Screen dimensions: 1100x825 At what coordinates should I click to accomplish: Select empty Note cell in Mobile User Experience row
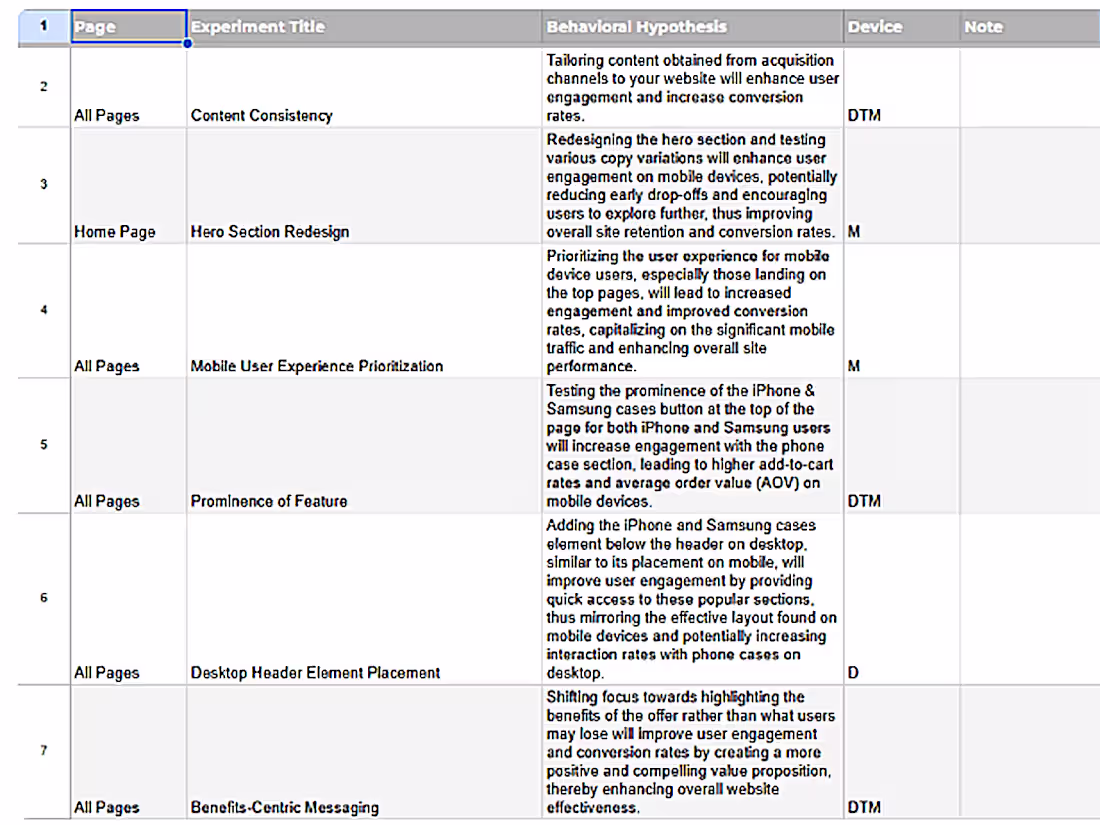click(1030, 311)
